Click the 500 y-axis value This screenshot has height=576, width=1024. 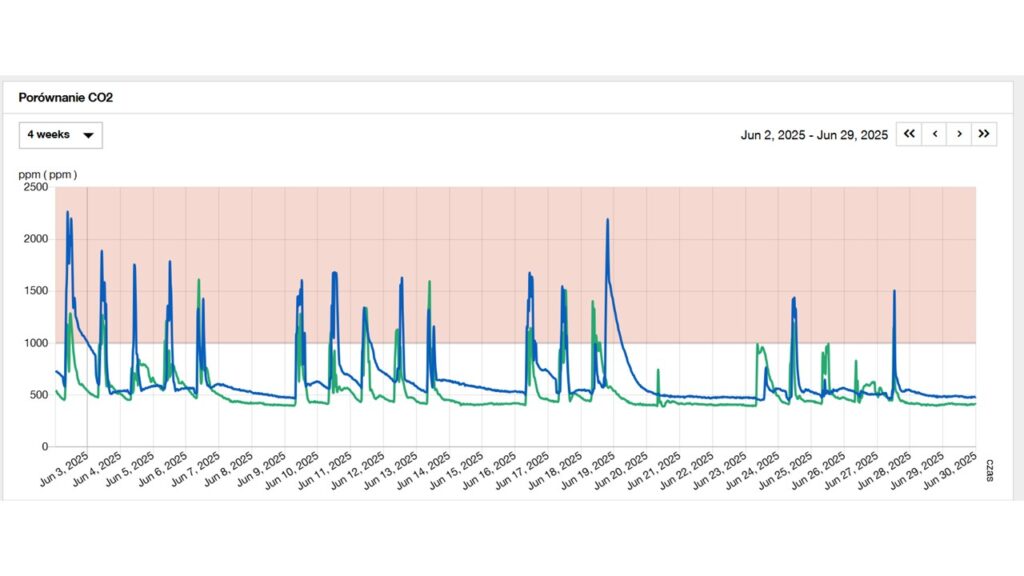coord(39,394)
